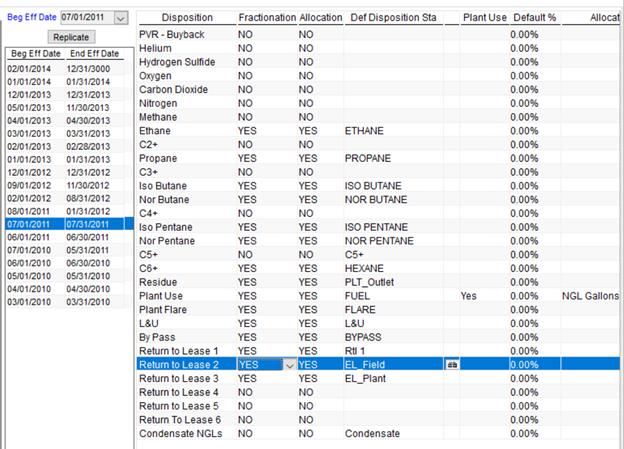Open Fractionation dropdown for Return to Lease 2

pos(290,366)
